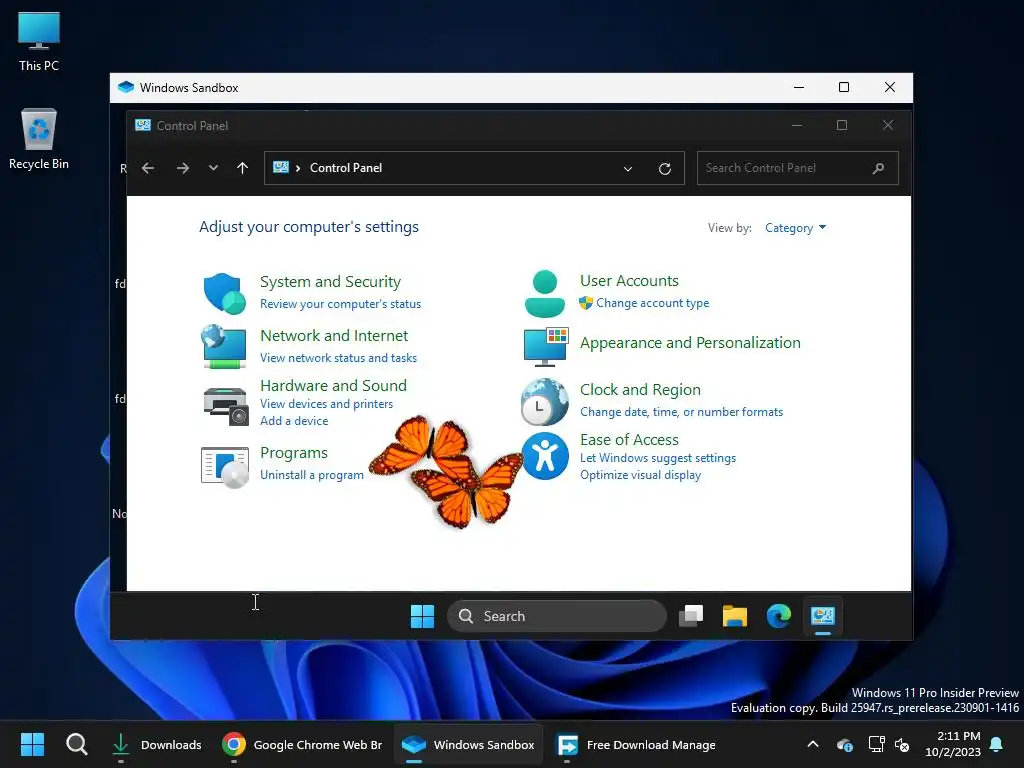The image size is (1024, 768).
Task: Open the System and Security shield icon
Action: click(225, 293)
